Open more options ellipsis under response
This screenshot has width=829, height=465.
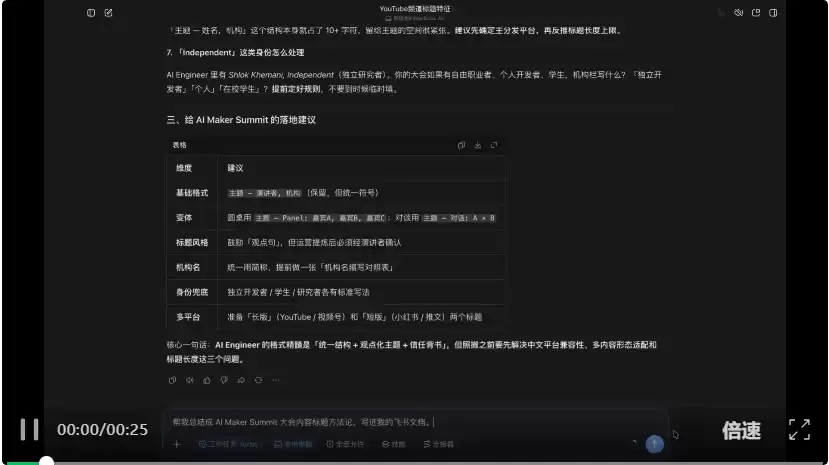[275, 380]
